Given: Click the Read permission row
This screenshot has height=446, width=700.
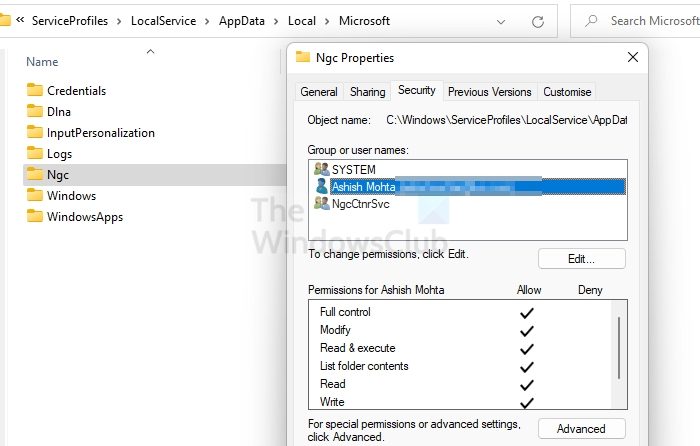Looking at the screenshot, I should [460, 384].
